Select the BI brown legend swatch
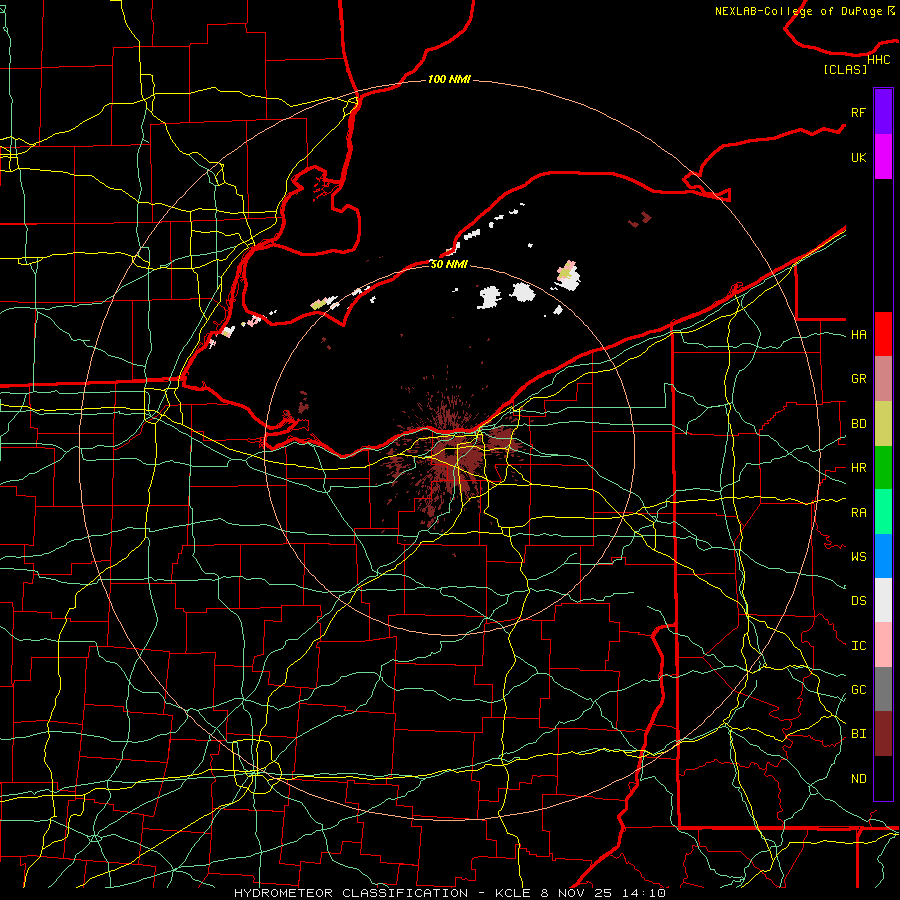The height and width of the screenshot is (900, 900). (x=883, y=734)
